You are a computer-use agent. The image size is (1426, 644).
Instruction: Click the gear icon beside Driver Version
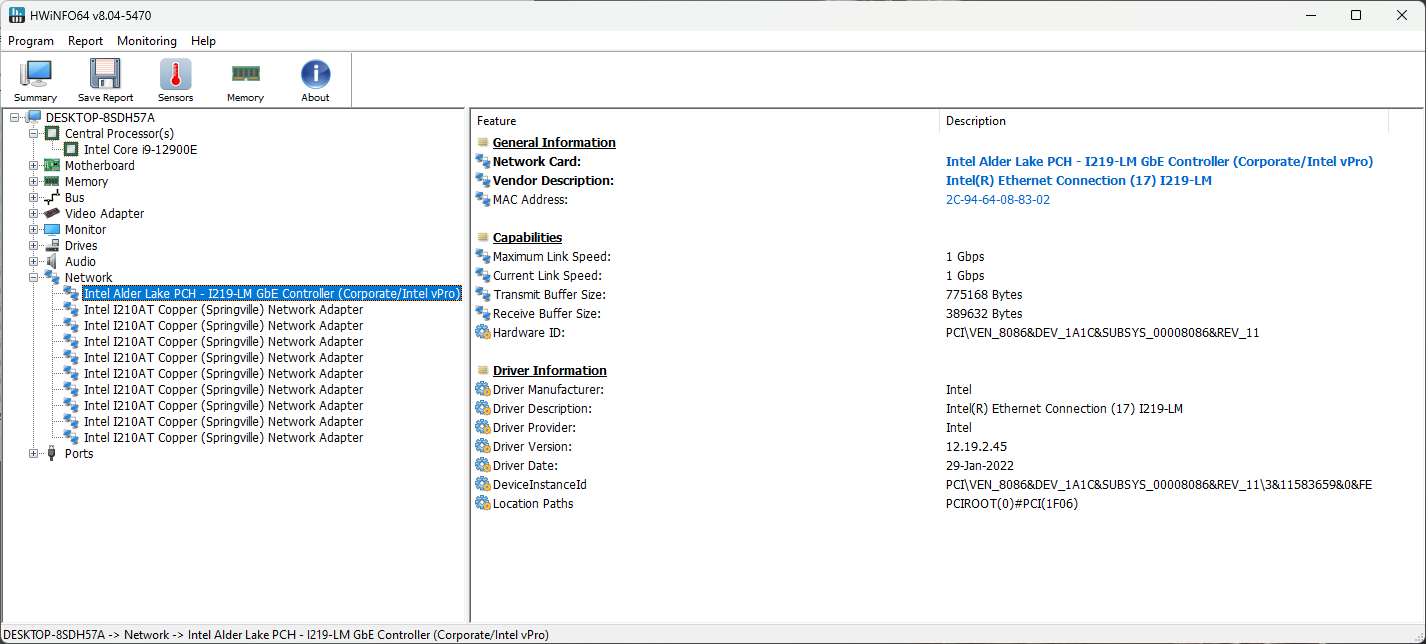pyautogui.click(x=483, y=447)
